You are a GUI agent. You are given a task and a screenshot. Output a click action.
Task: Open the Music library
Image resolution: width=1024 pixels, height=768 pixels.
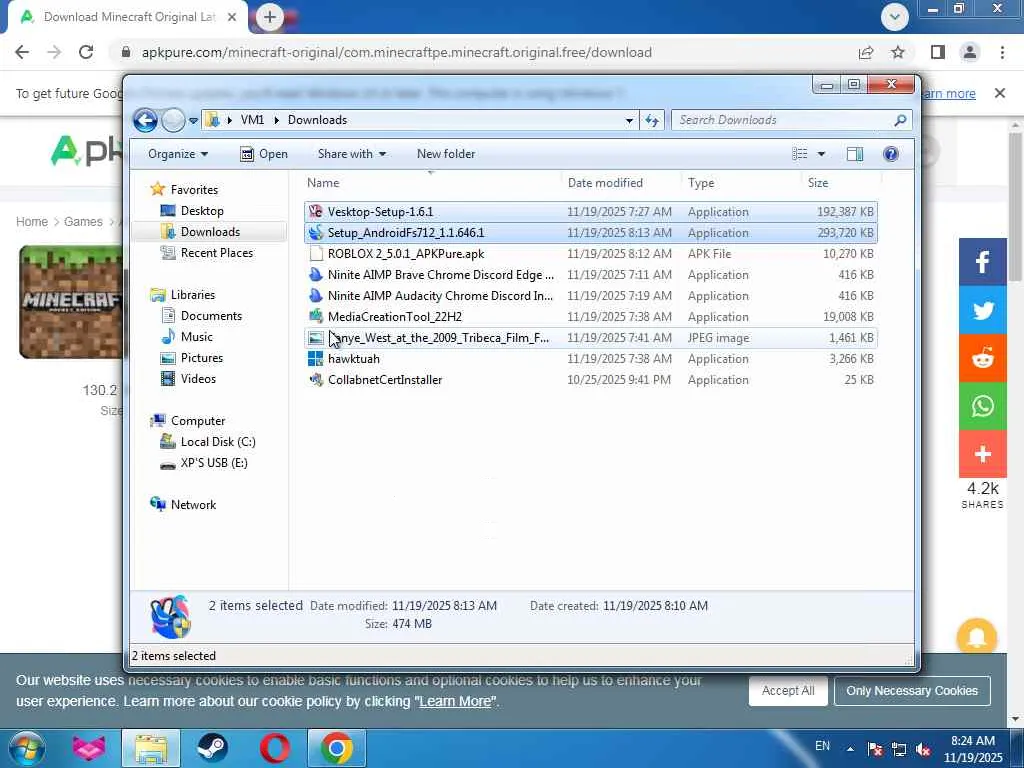[x=197, y=337]
